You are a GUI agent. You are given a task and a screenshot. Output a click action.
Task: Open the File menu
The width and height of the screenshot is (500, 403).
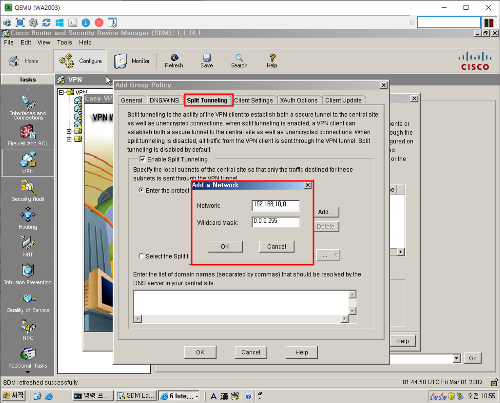9,42
